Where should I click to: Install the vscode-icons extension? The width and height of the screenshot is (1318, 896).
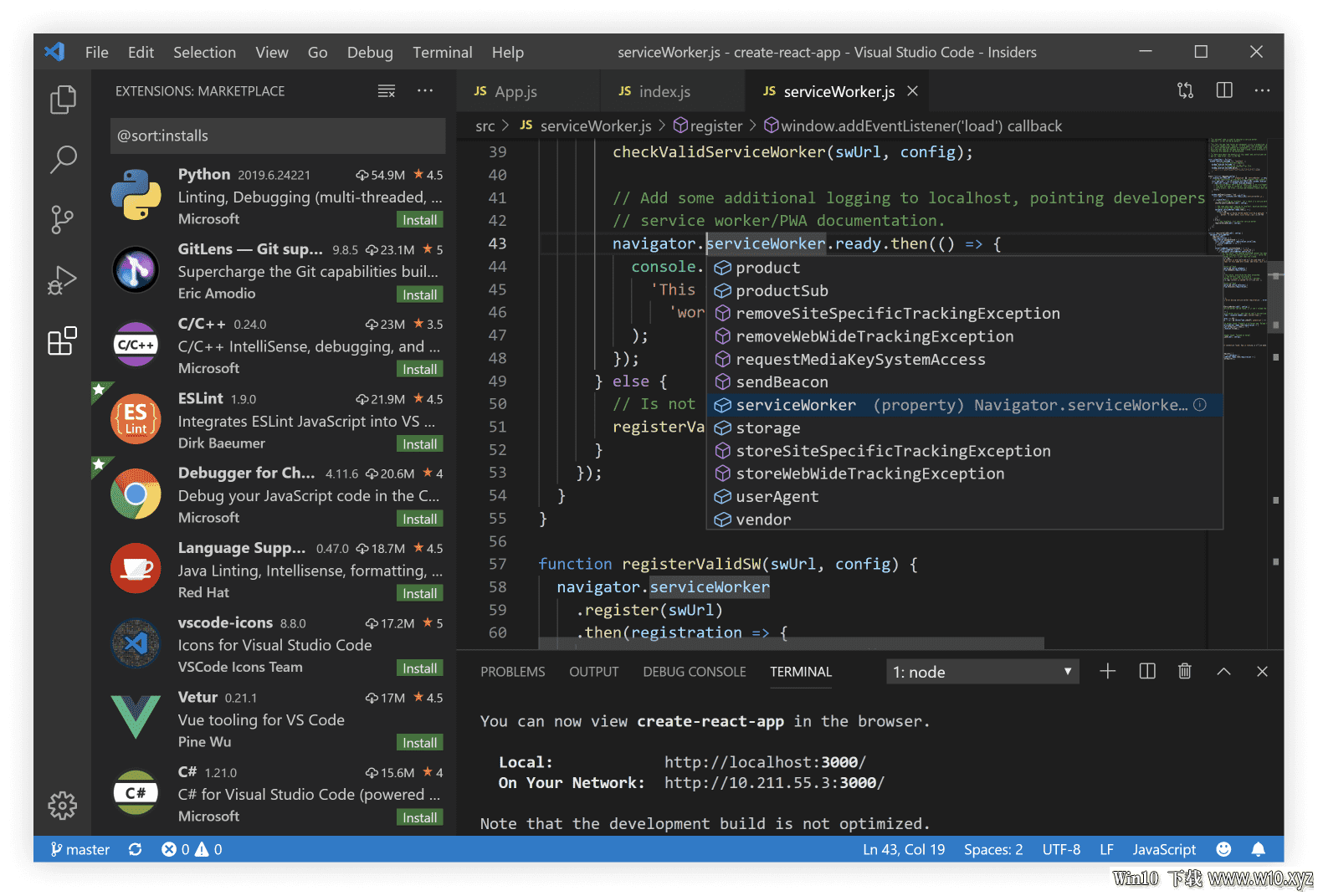(x=419, y=668)
